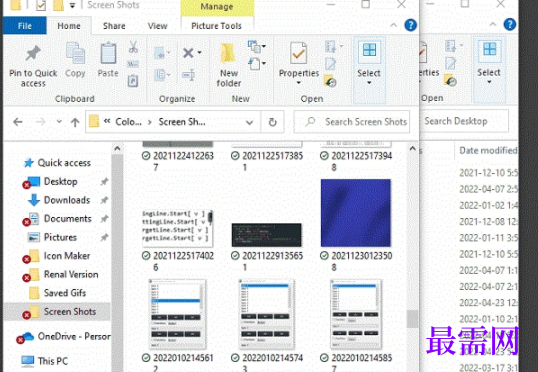Switch to the Home tab

pos(69,26)
